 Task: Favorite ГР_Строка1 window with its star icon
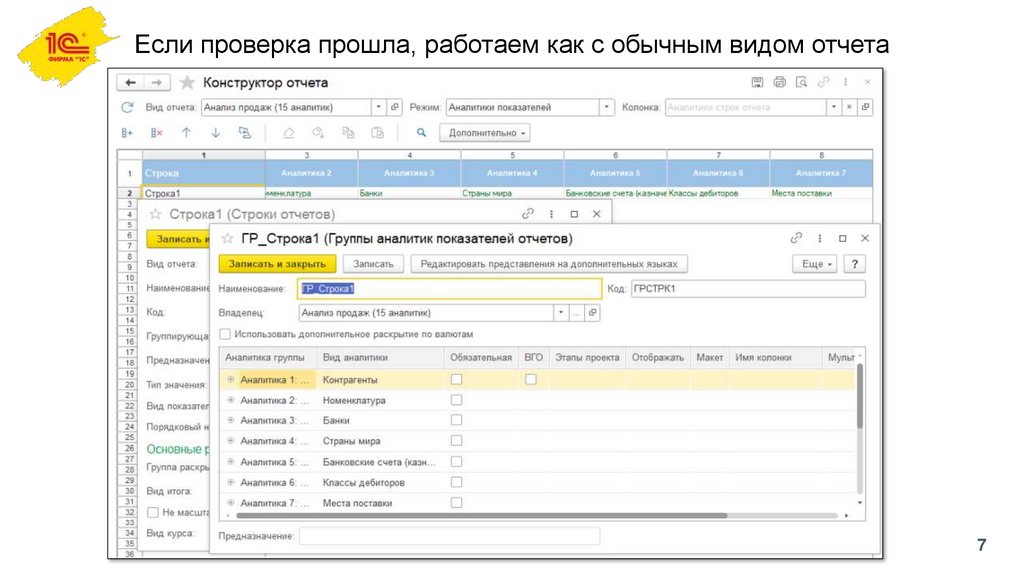click(227, 238)
